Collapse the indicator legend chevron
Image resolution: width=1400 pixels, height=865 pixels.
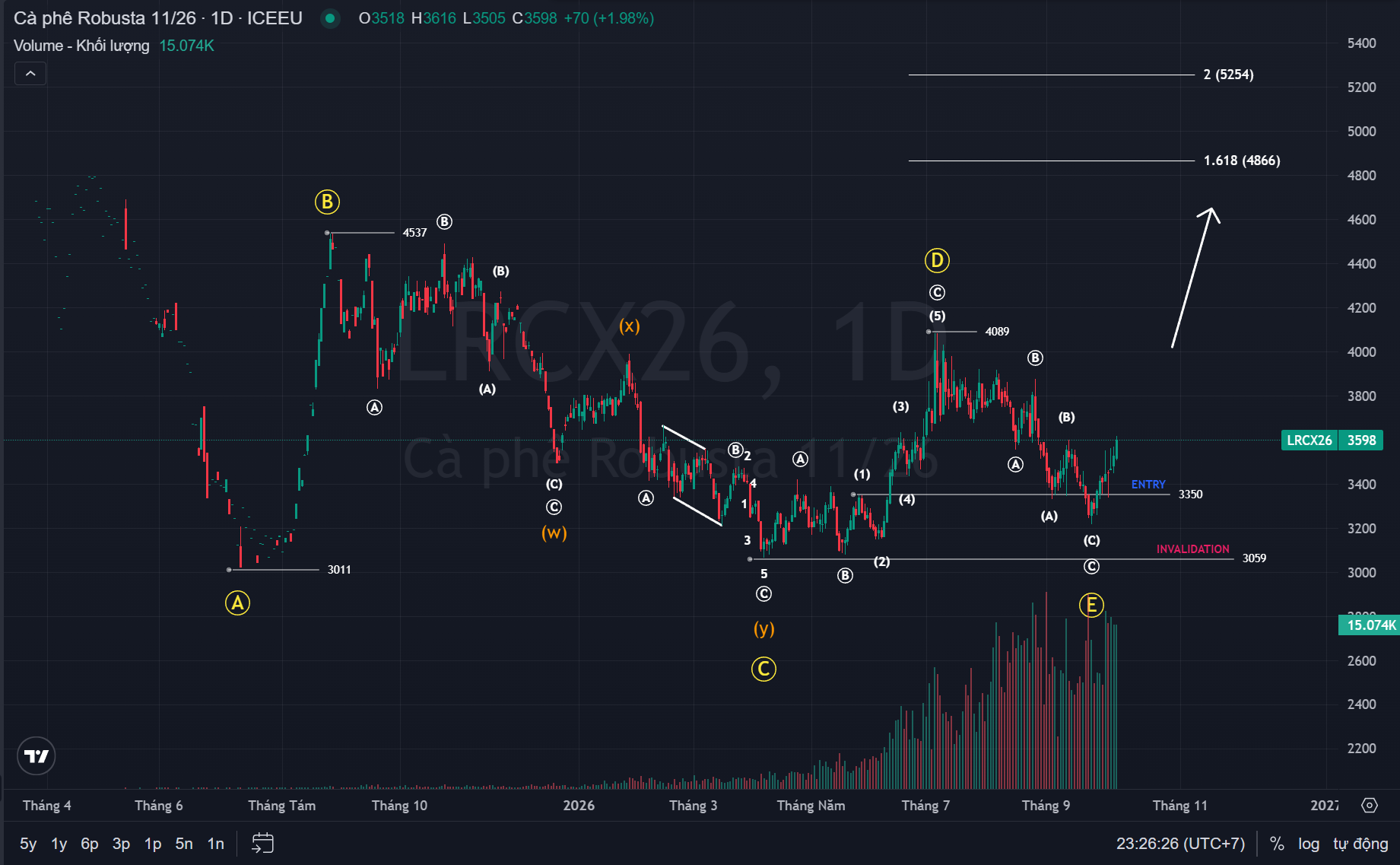coord(30,74)
